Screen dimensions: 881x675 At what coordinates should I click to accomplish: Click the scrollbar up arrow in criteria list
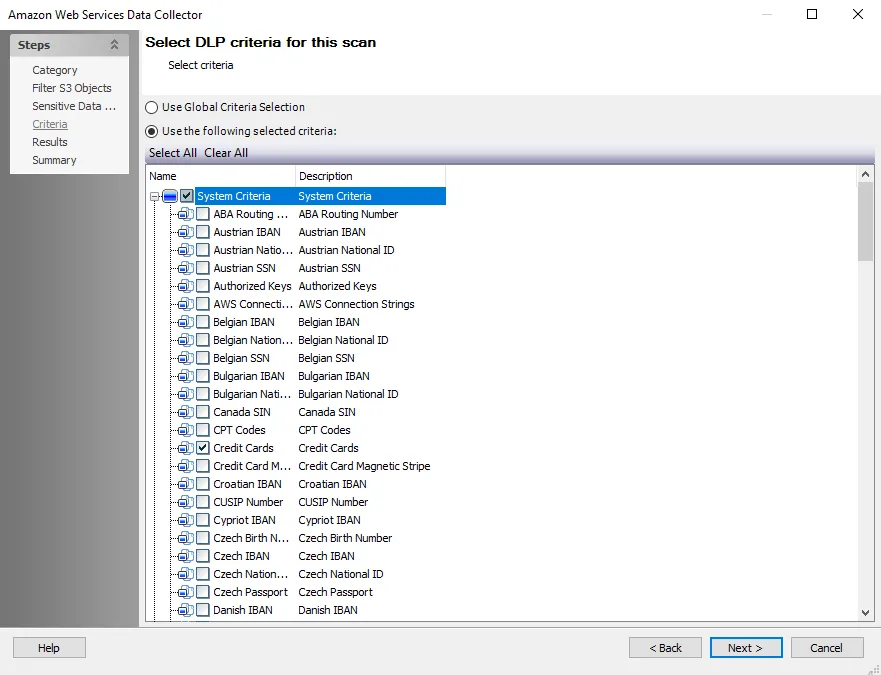click(865, 174)
